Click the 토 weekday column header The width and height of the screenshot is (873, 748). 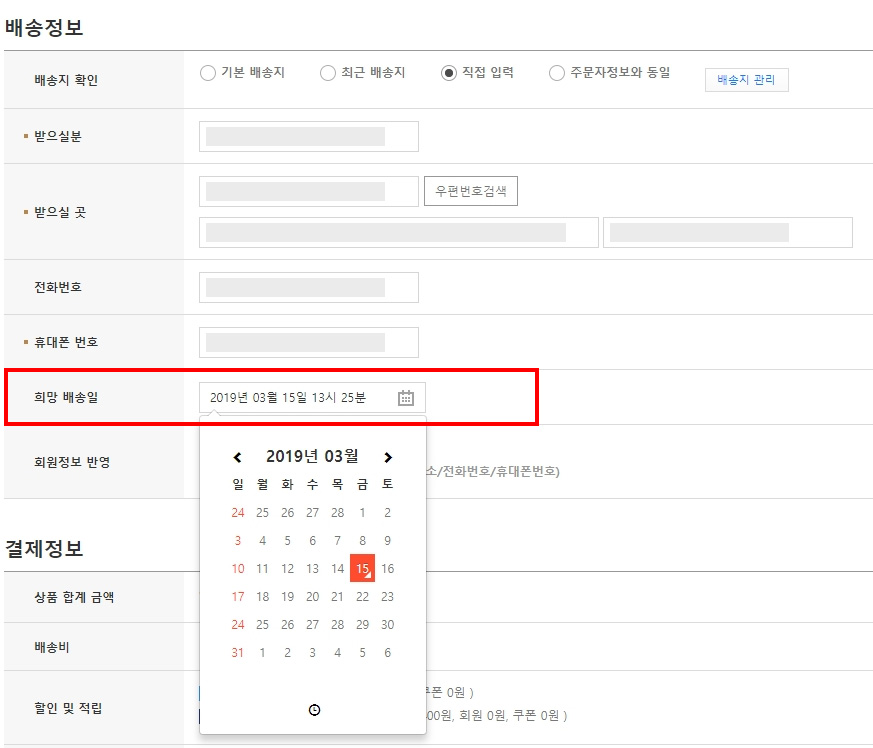coord(388,484)
